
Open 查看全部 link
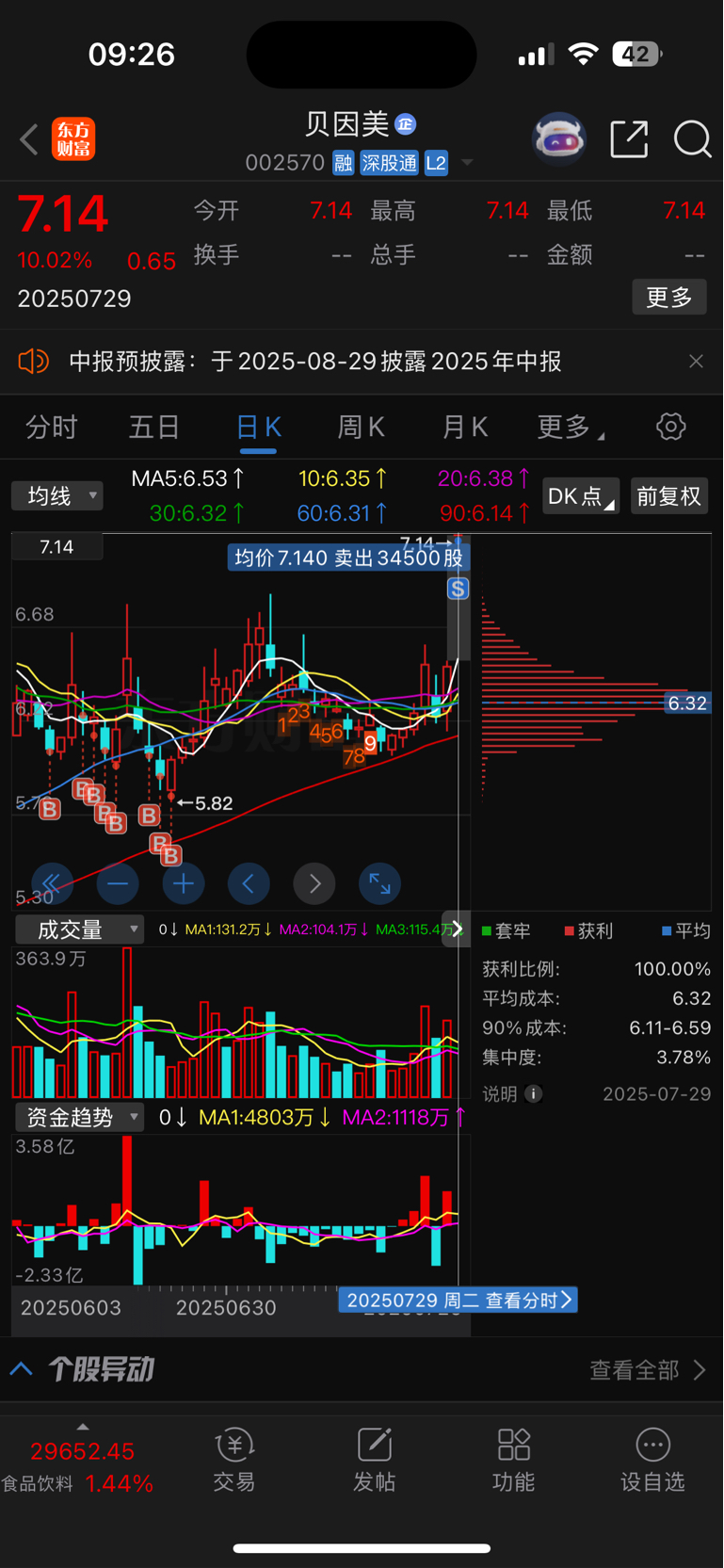648,1369
